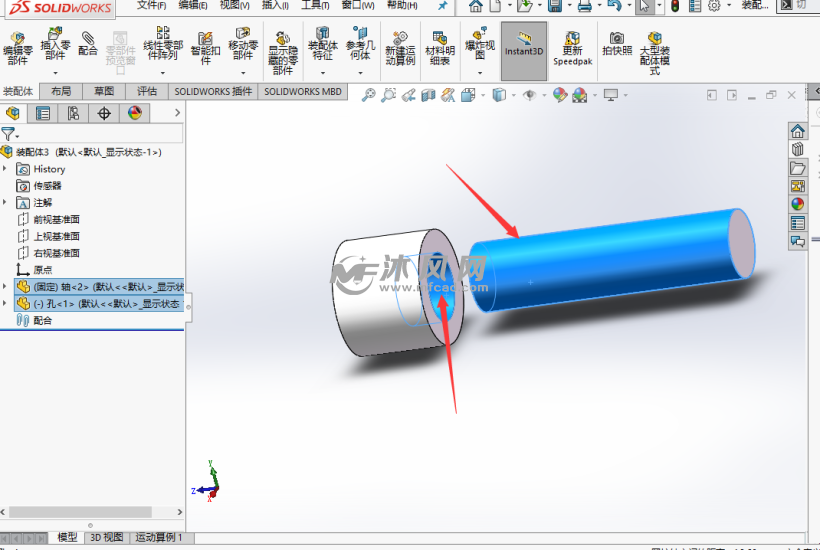The image size is (820, 550).
Task: Expand the Reference Geometry dropdown arrow
Action: pyautogui.click(x=360, y=73)
